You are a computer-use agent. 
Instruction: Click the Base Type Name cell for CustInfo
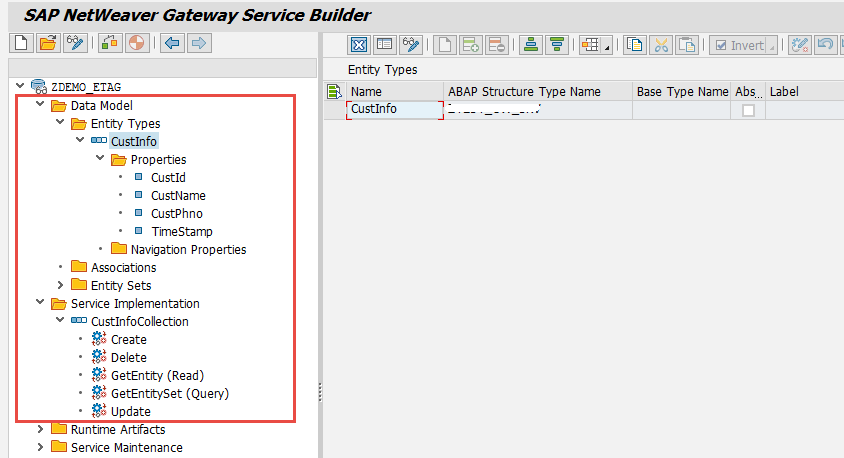(x=681, y=110)
